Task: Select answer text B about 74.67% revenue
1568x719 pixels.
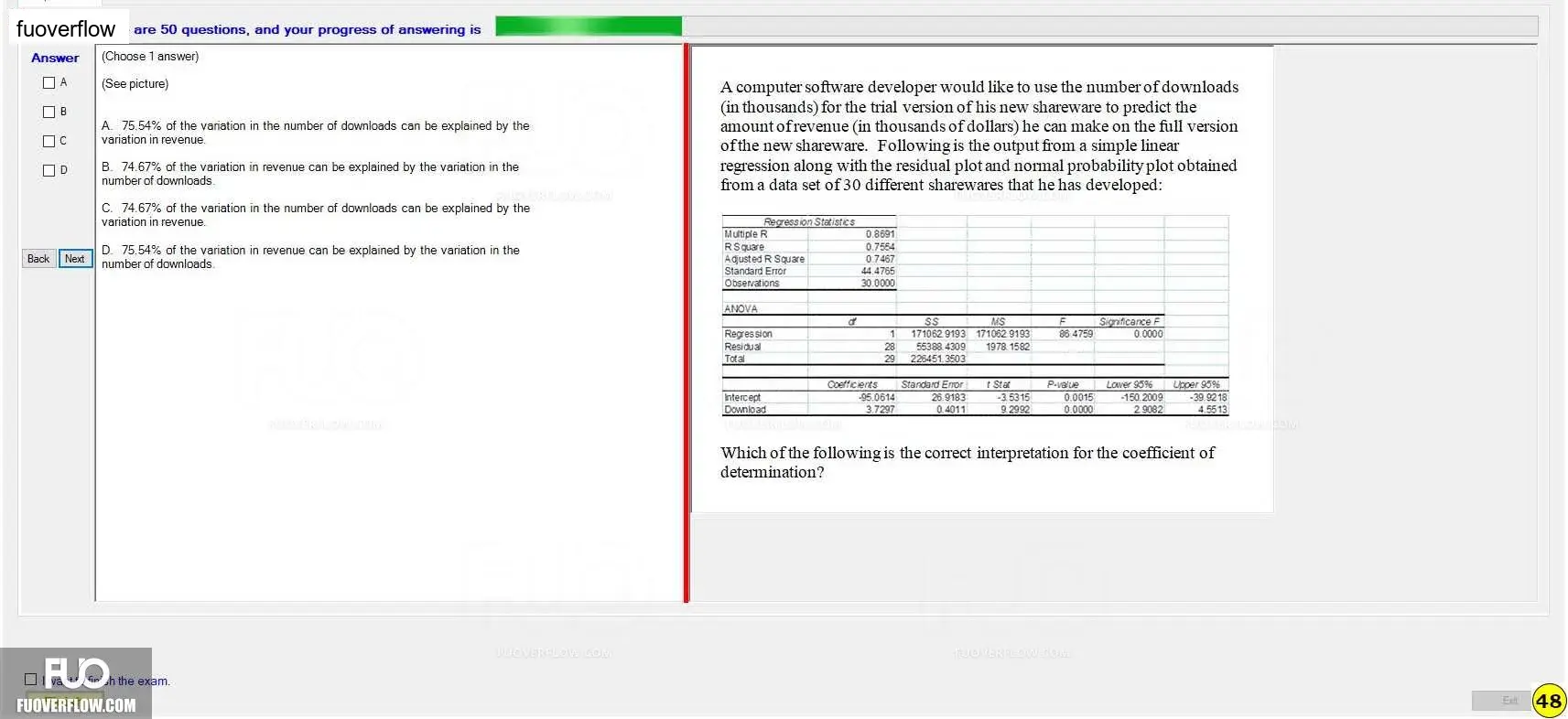Action: (x=310, y=174)
